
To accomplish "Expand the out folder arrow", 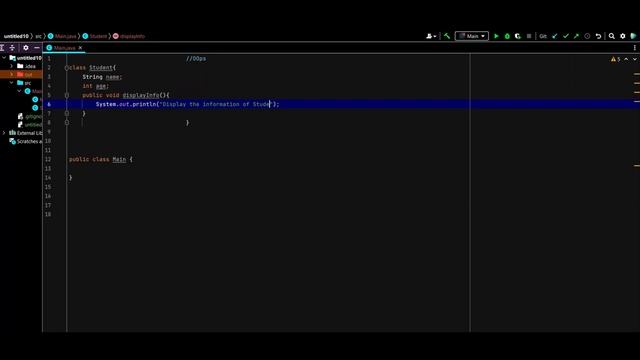I will (11, 74).
